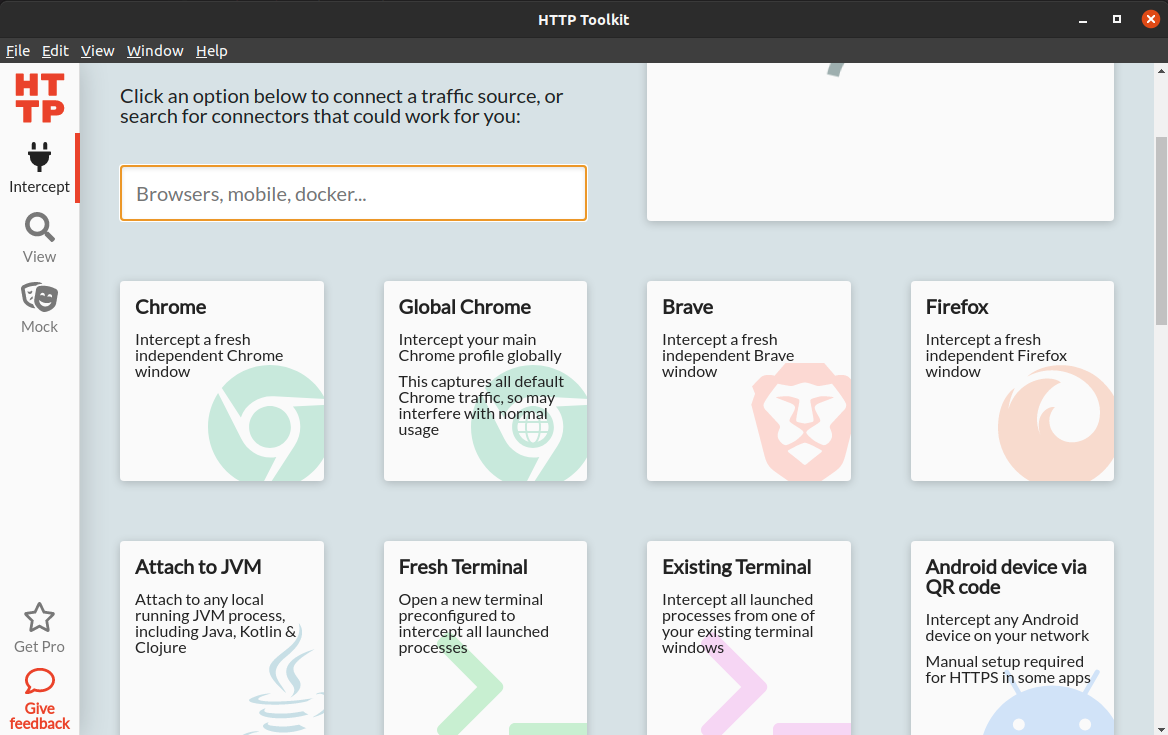Click the Get Pro star icon
This screenshot has height=735, width=1168.
(39, 617)
